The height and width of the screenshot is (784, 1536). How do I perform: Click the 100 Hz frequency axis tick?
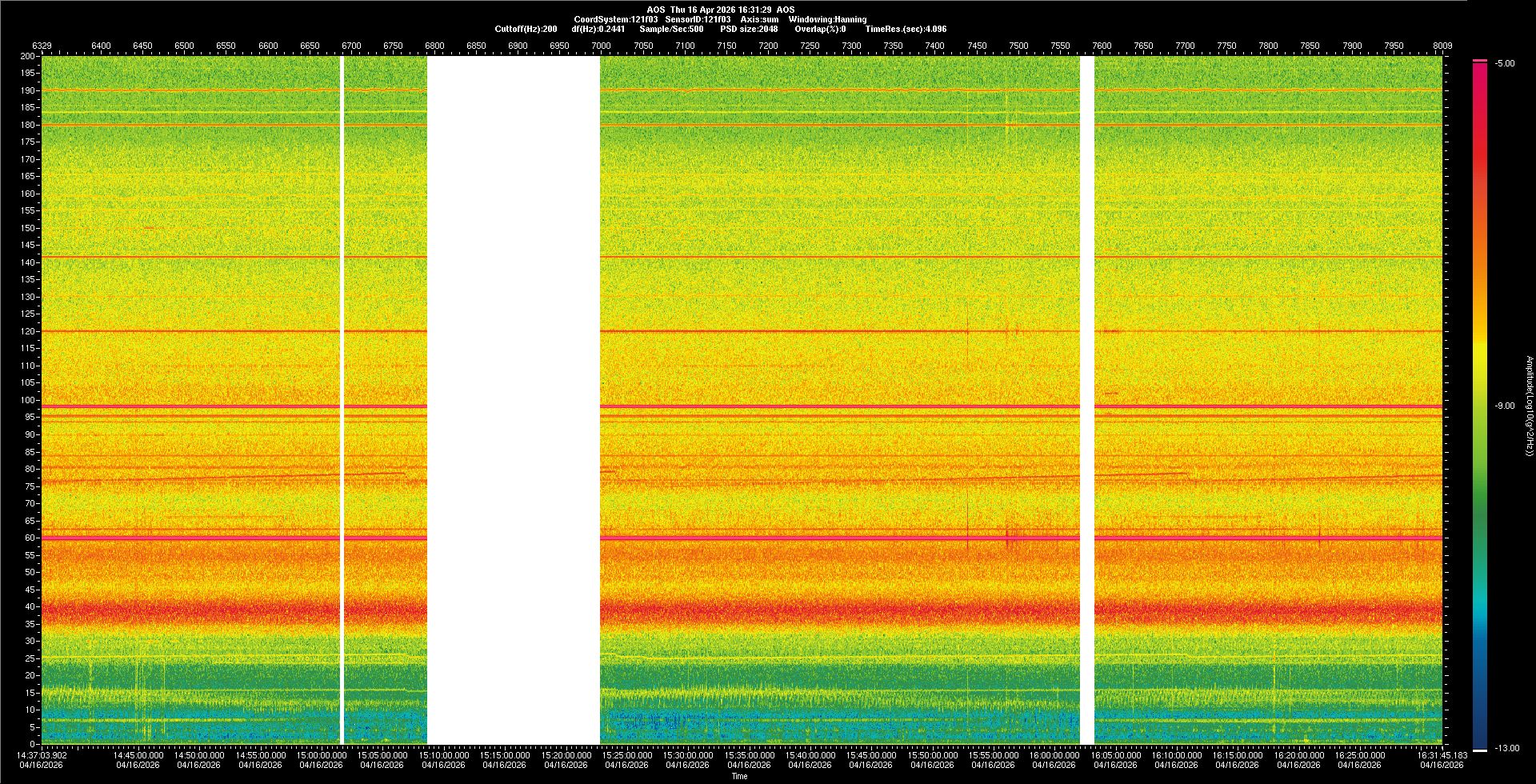pyautogui.click(x=28, y=400)
